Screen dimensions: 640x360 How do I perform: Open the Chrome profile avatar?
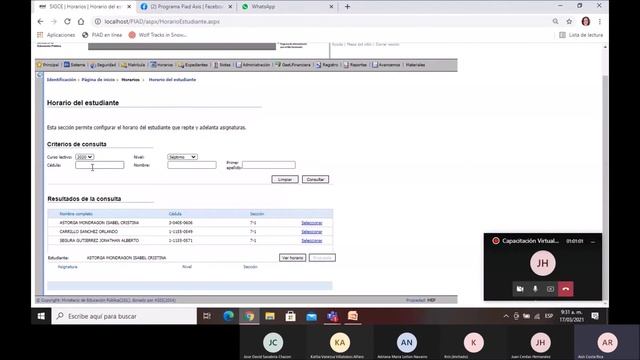586,22
